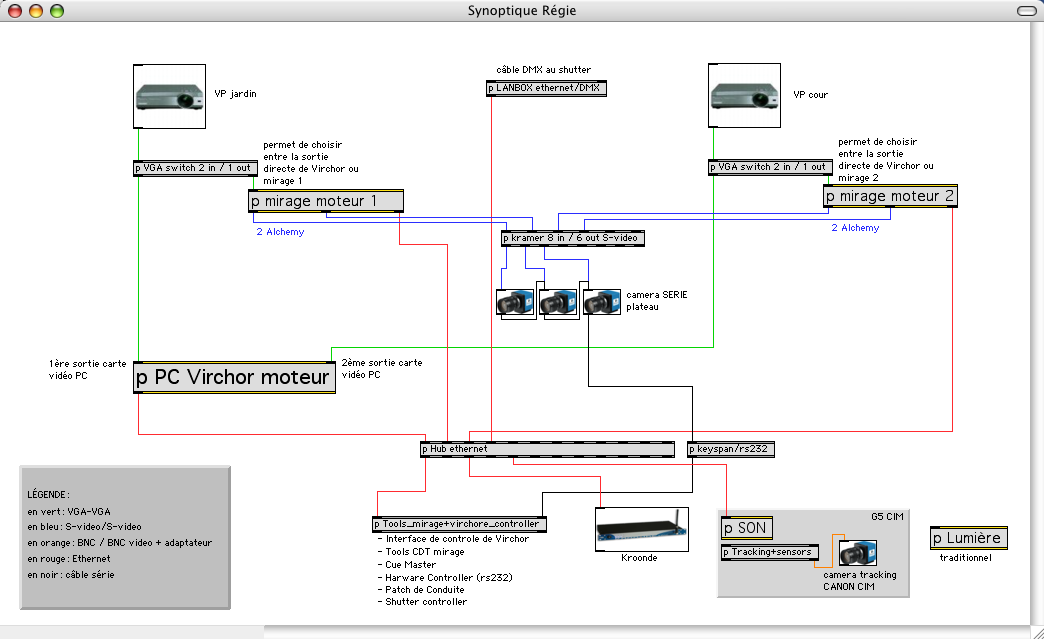Select the LANBOX ethernet/DMX object
The height and width of the screenshot is (639, 1044).
tap(546, 88)
